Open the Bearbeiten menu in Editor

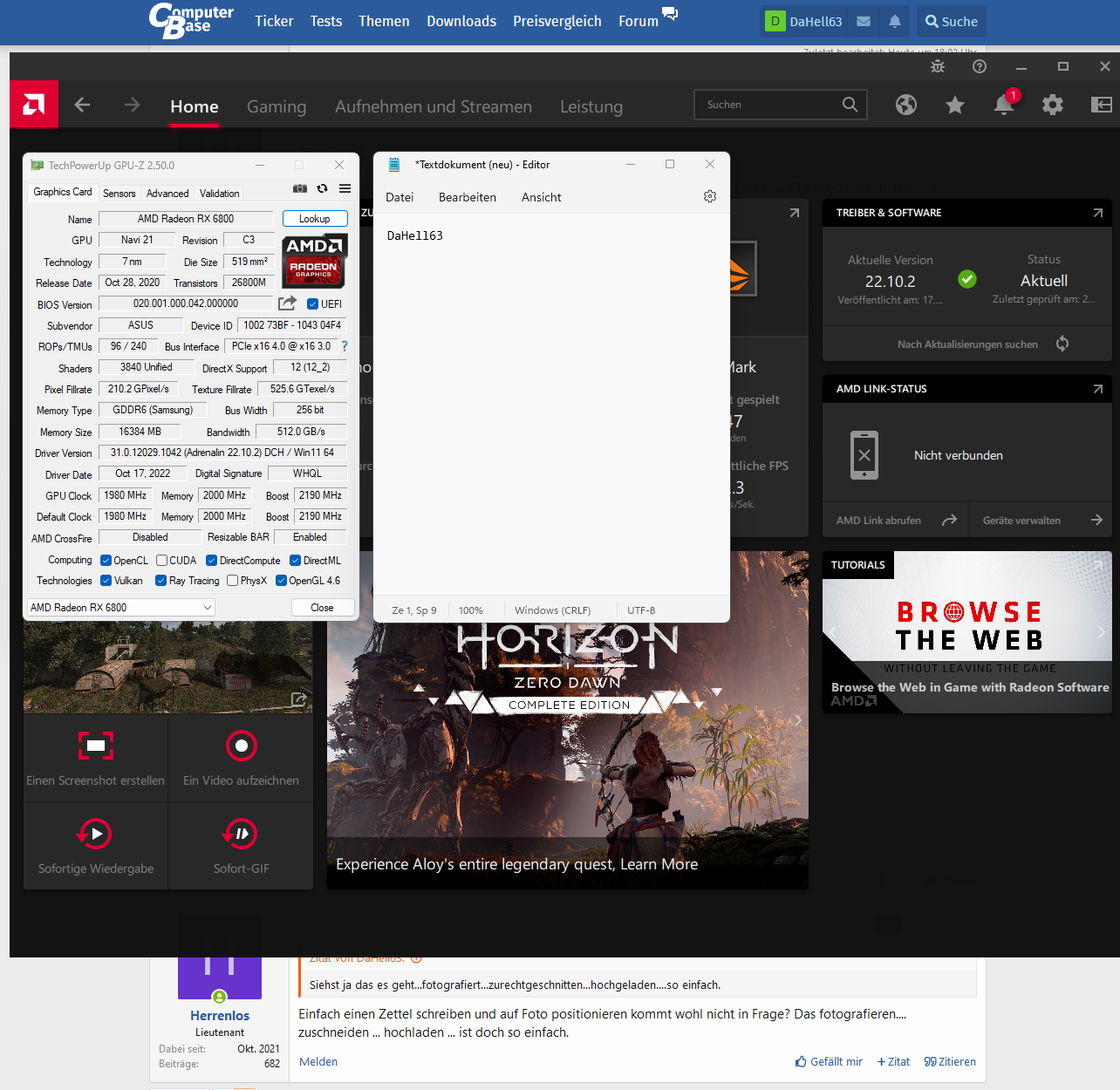click(468, 197)
